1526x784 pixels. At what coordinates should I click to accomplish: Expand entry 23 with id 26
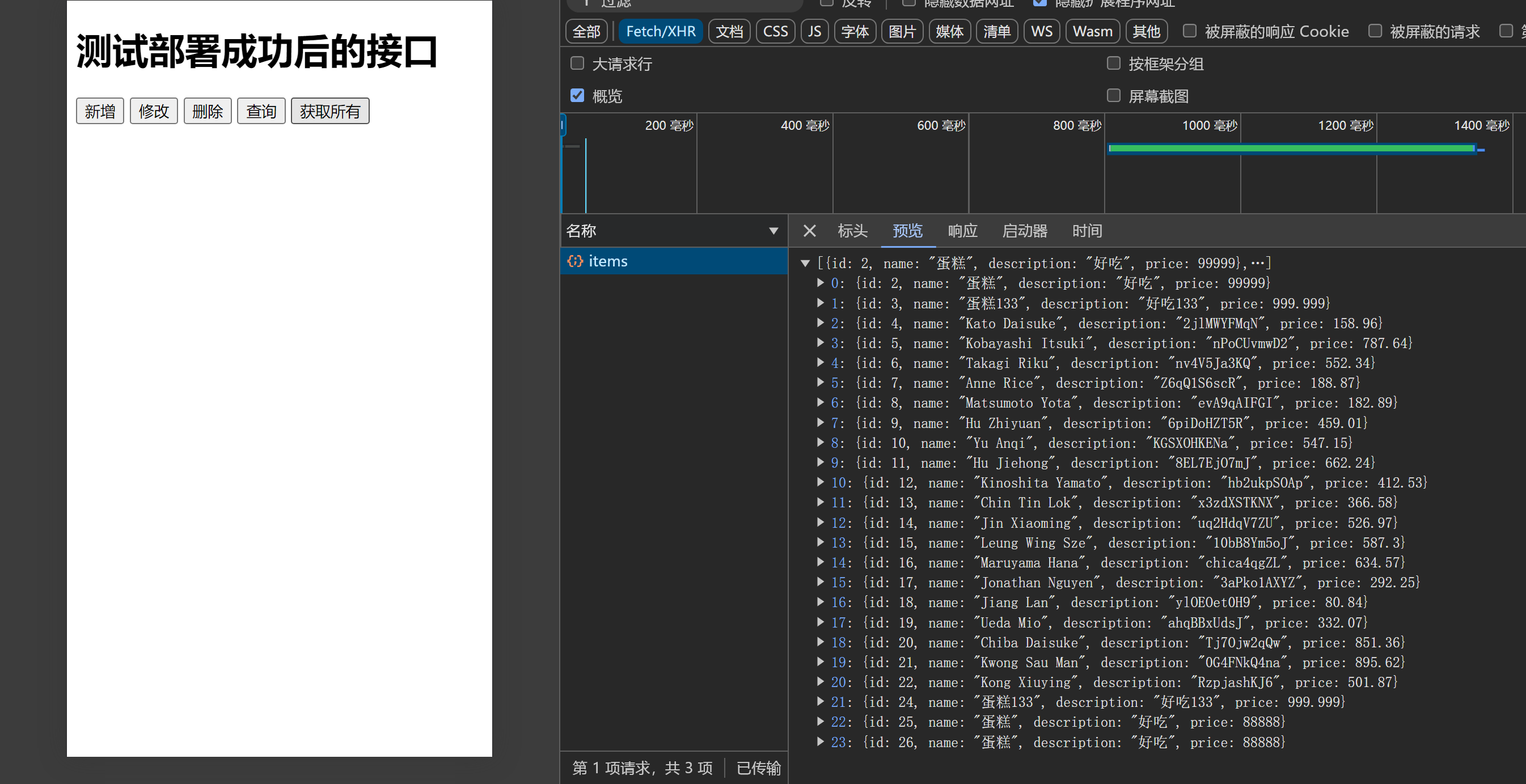click(x=820, y=742)
